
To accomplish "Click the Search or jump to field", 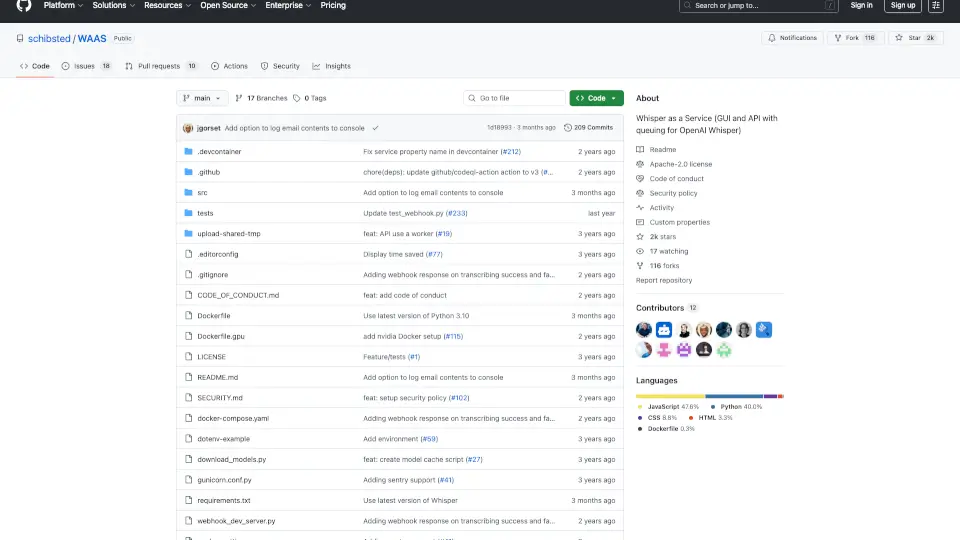I will pyautogui.click(x=759, y=6).
